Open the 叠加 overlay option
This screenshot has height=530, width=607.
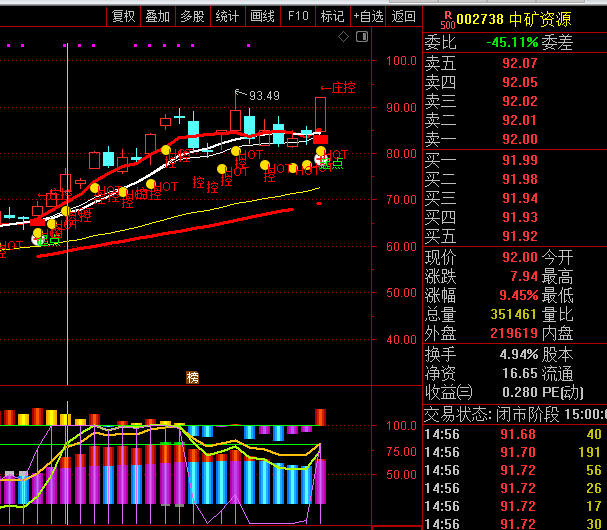(x=157, y=16)
